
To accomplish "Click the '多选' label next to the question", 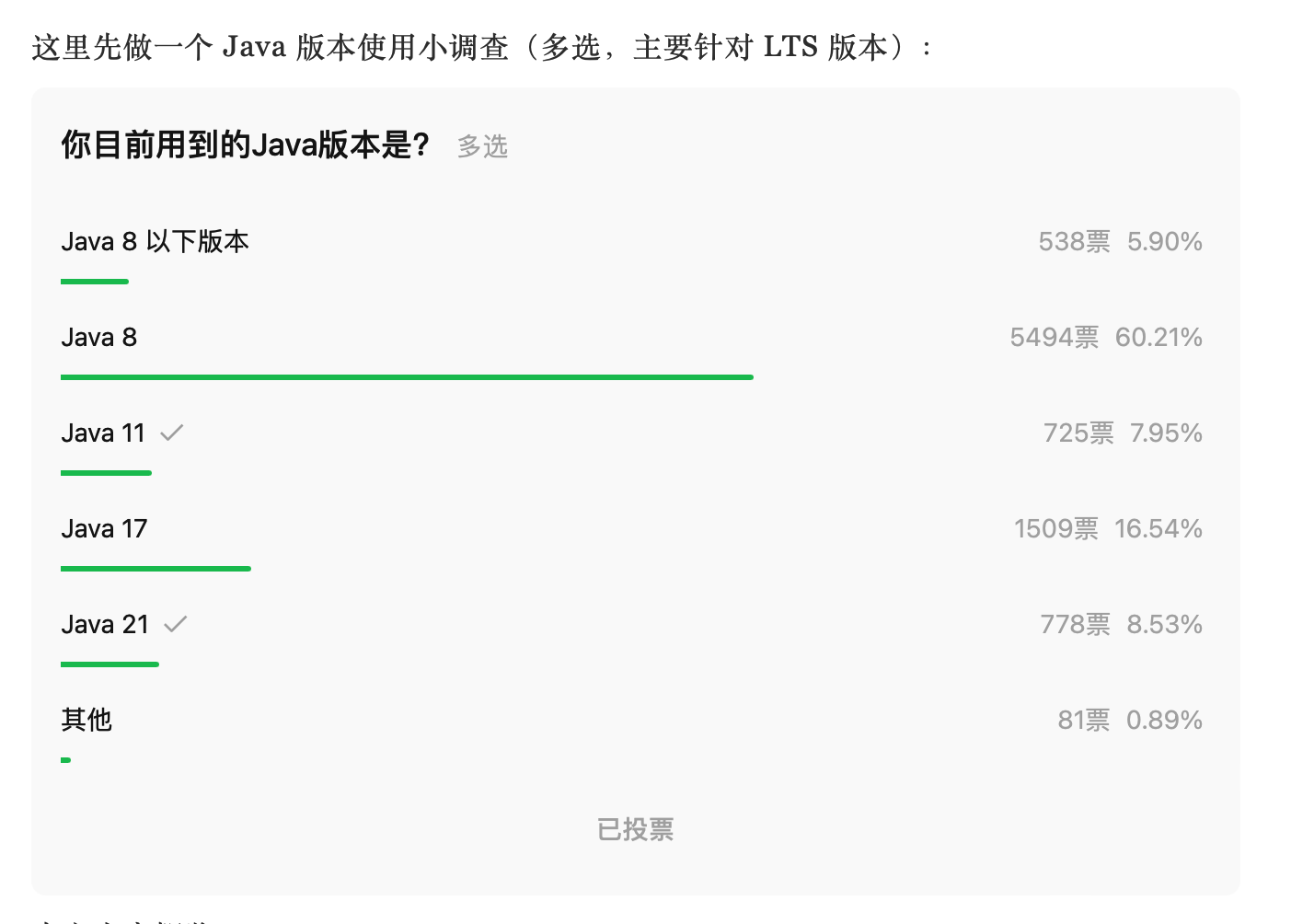I will (482, 145).
